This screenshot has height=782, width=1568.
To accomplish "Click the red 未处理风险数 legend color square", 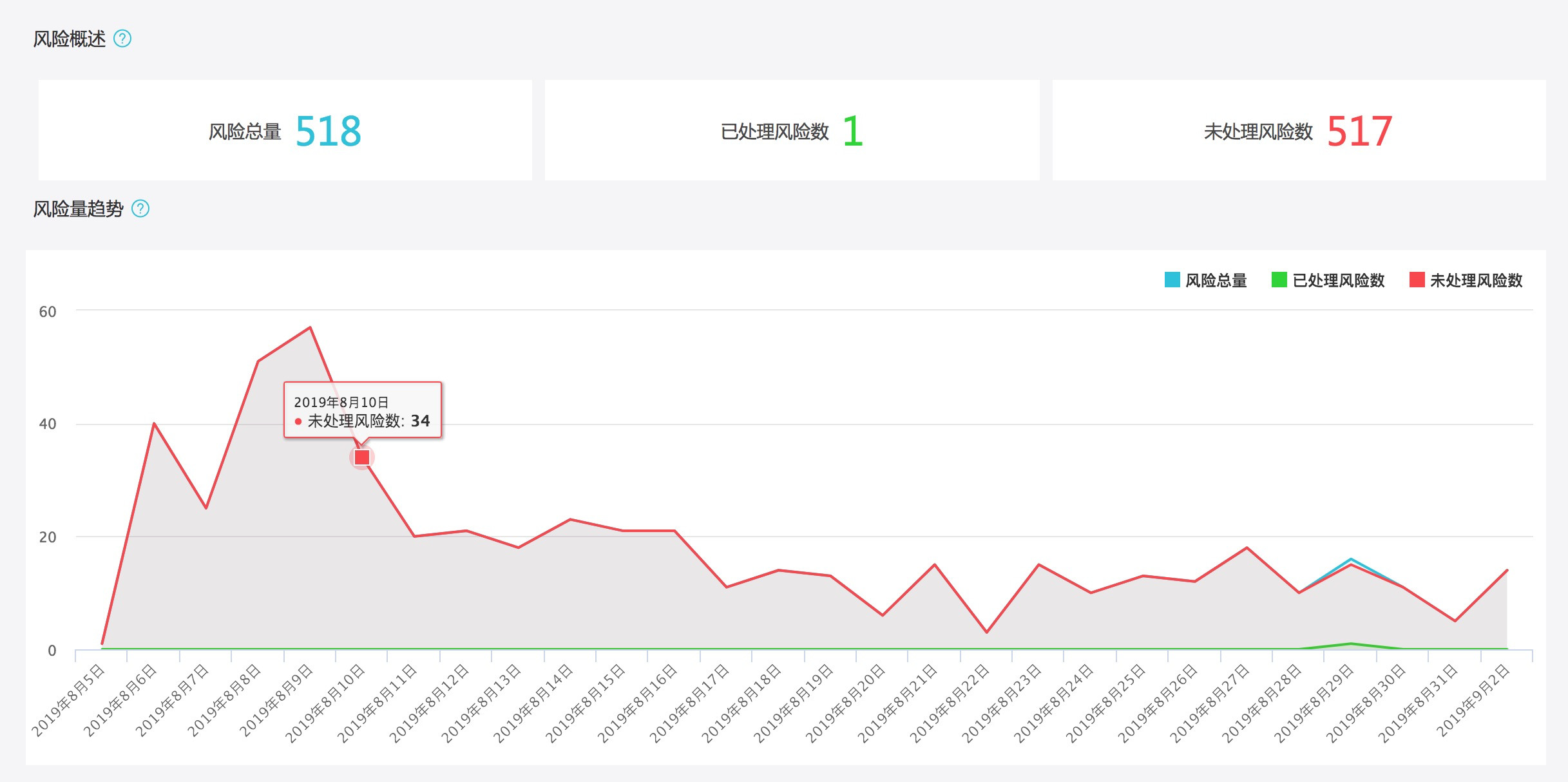I will (1417, 280).
